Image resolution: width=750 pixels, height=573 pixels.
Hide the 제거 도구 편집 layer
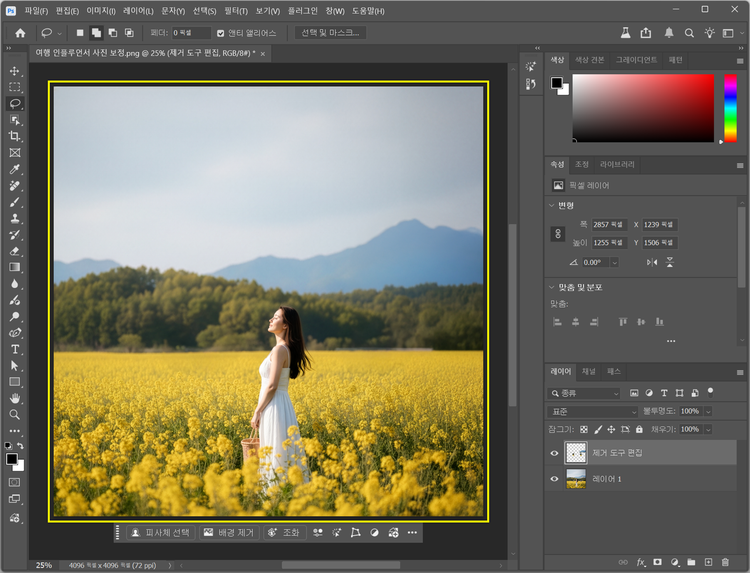[x=555, y=453]
